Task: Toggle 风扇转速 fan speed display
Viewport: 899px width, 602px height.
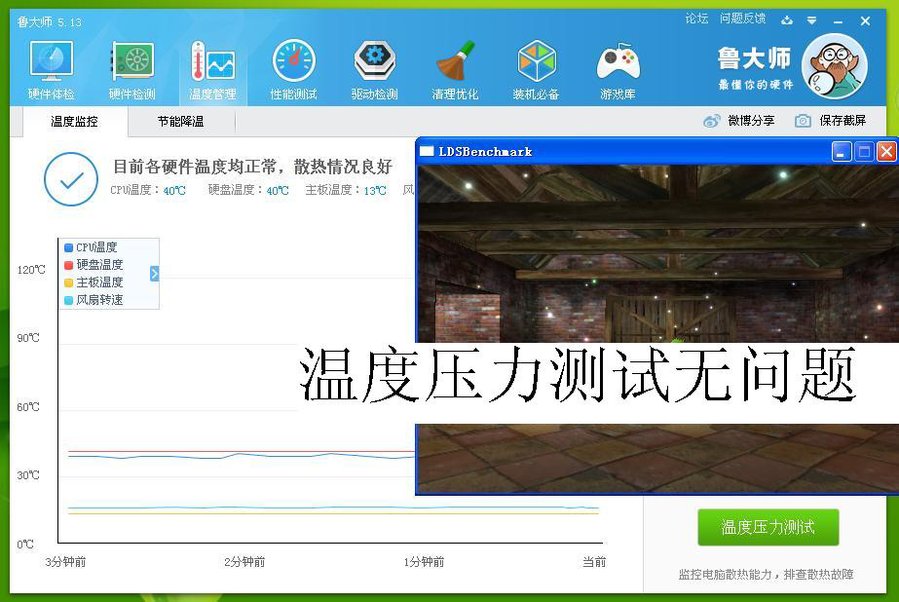Action: coord(91,301)
